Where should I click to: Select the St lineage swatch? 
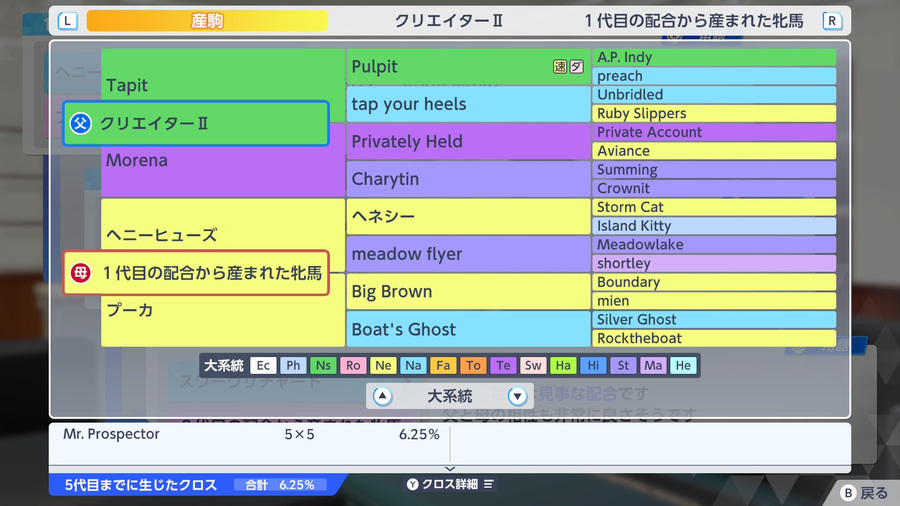(623, 365)
